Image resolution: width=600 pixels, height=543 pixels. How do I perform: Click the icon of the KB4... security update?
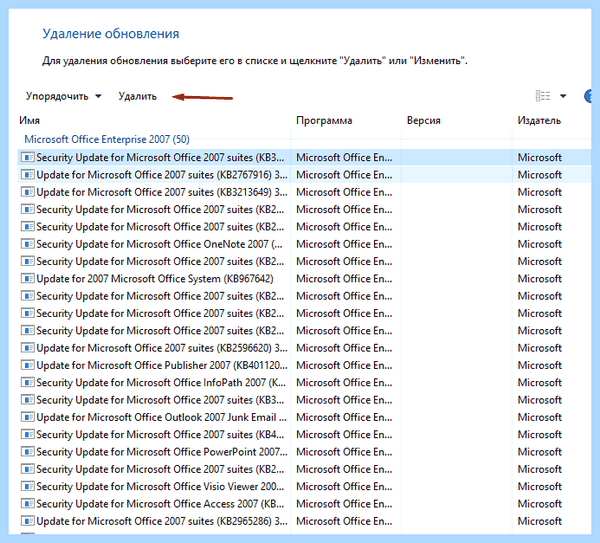(x=28, y=435)
